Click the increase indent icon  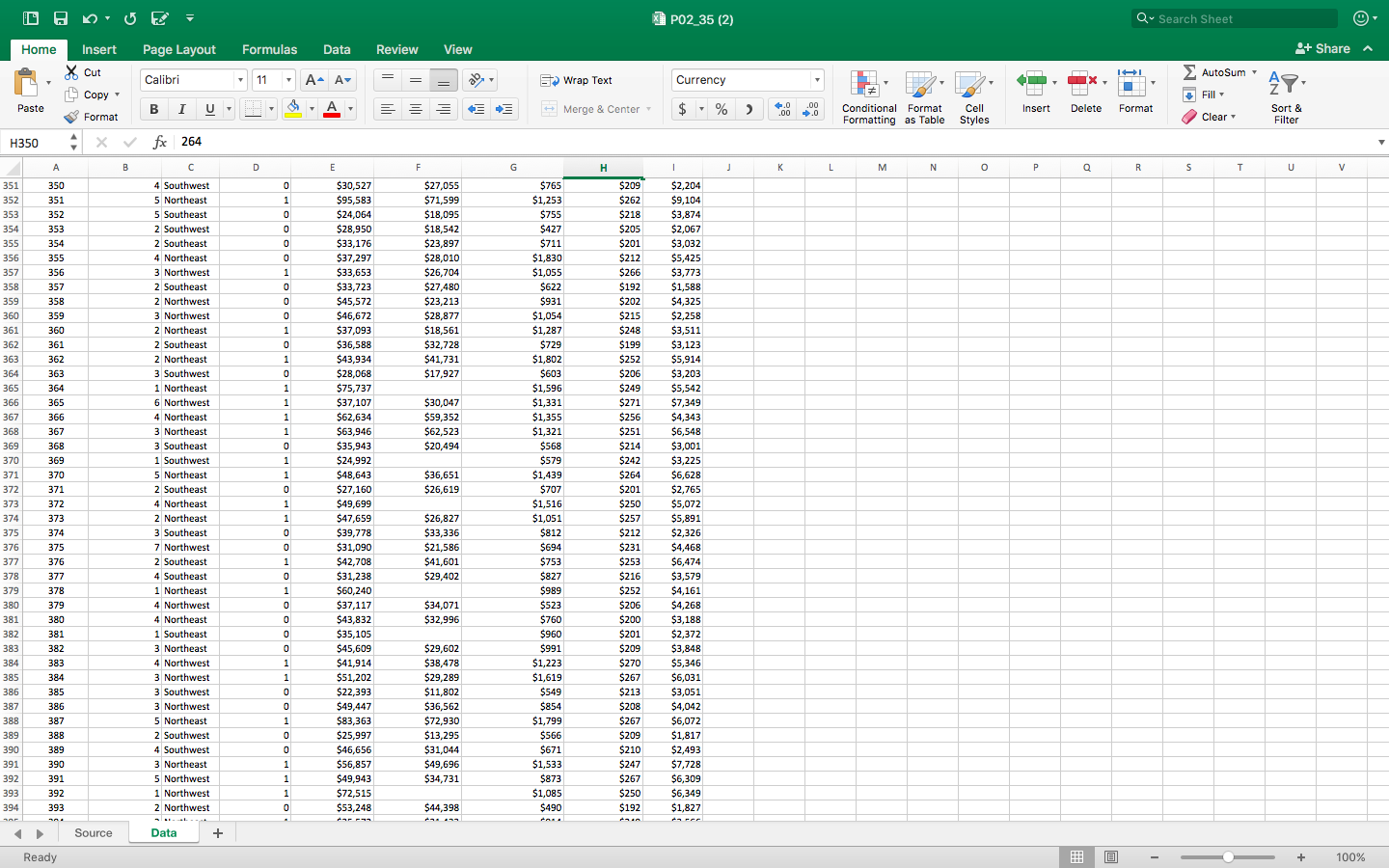tap(504, 109)
